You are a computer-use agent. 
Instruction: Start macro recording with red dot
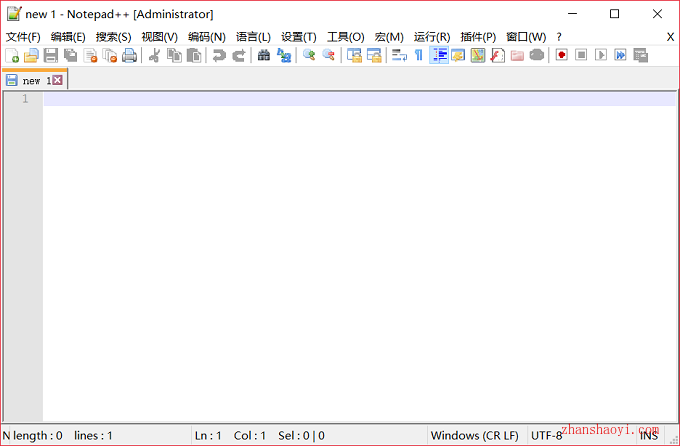562,55
